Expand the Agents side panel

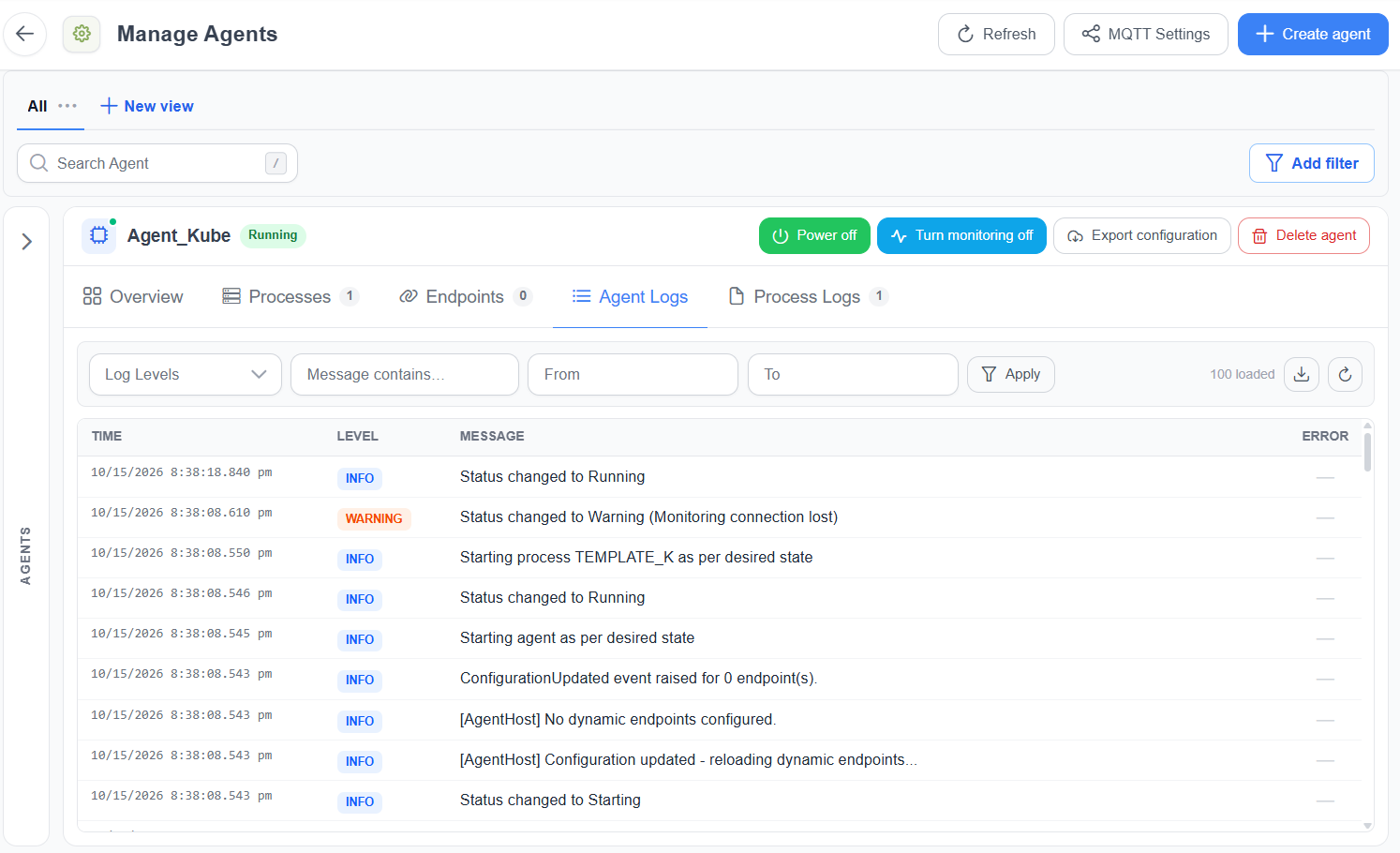click(27, 242)
